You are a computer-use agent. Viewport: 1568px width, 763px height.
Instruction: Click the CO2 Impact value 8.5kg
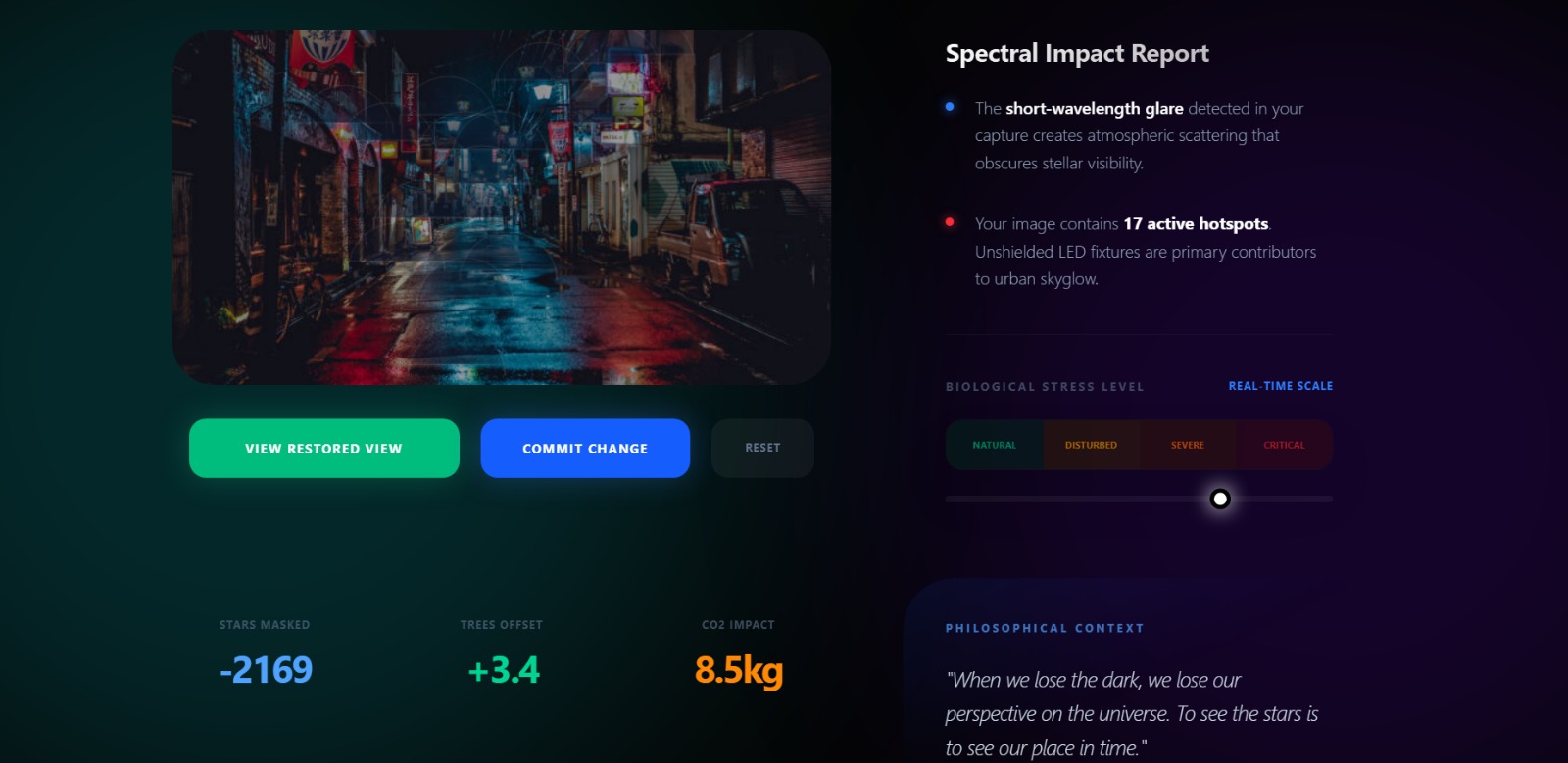click(739, 671)
